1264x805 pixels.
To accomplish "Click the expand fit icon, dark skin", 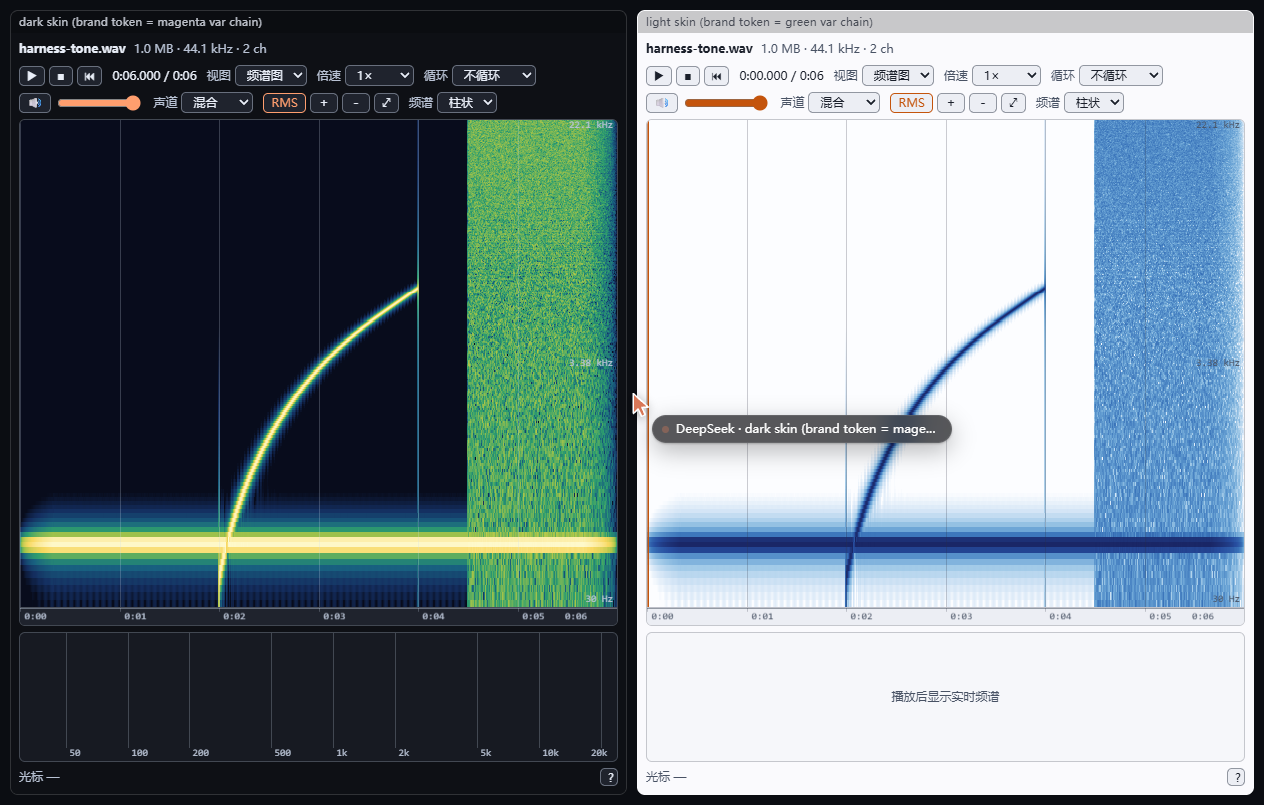I will click(386, 102).
